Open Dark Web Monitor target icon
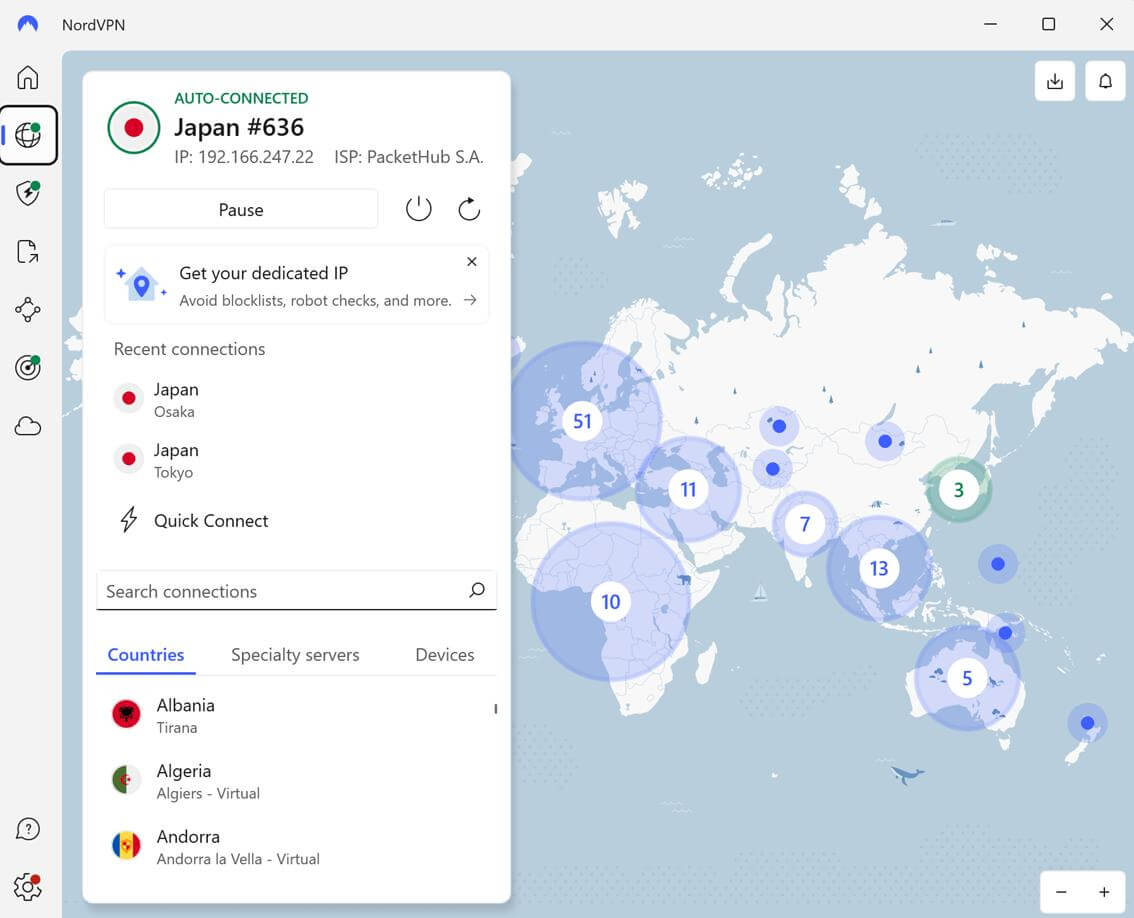The width and height of the screenshot is (1134, 918). (x=27, y=367)
